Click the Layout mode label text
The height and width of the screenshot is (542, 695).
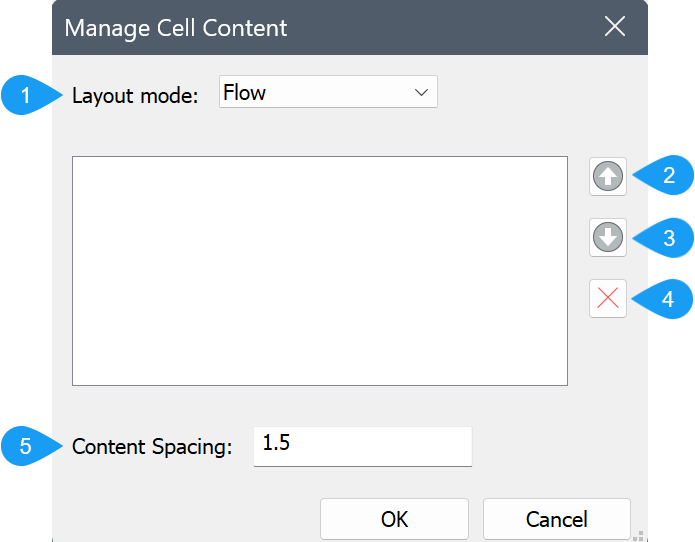click(x=136, y=96)
